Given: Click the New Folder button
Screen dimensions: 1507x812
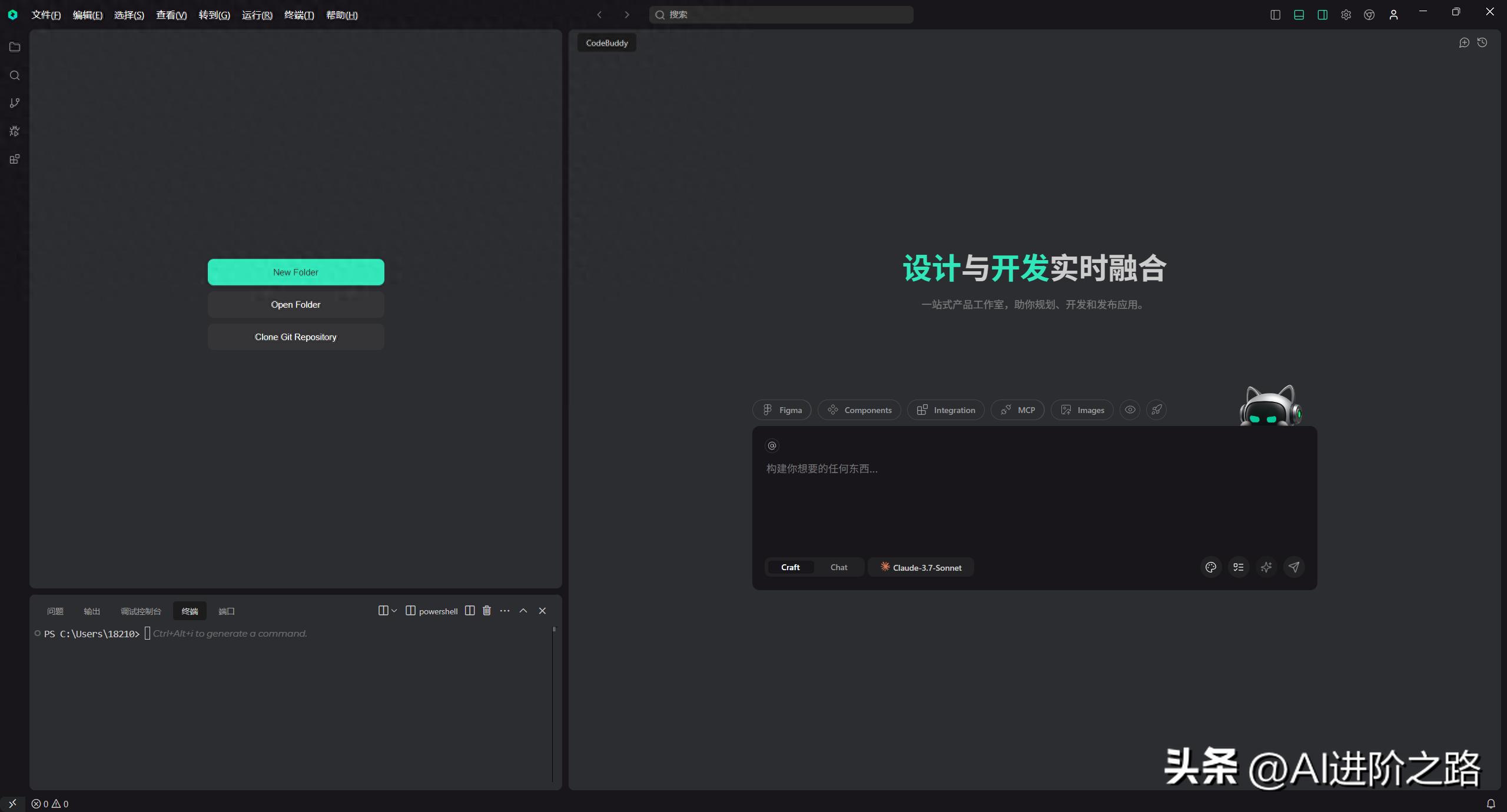Looking at the screenshot, I should click(x=296, y=272).
